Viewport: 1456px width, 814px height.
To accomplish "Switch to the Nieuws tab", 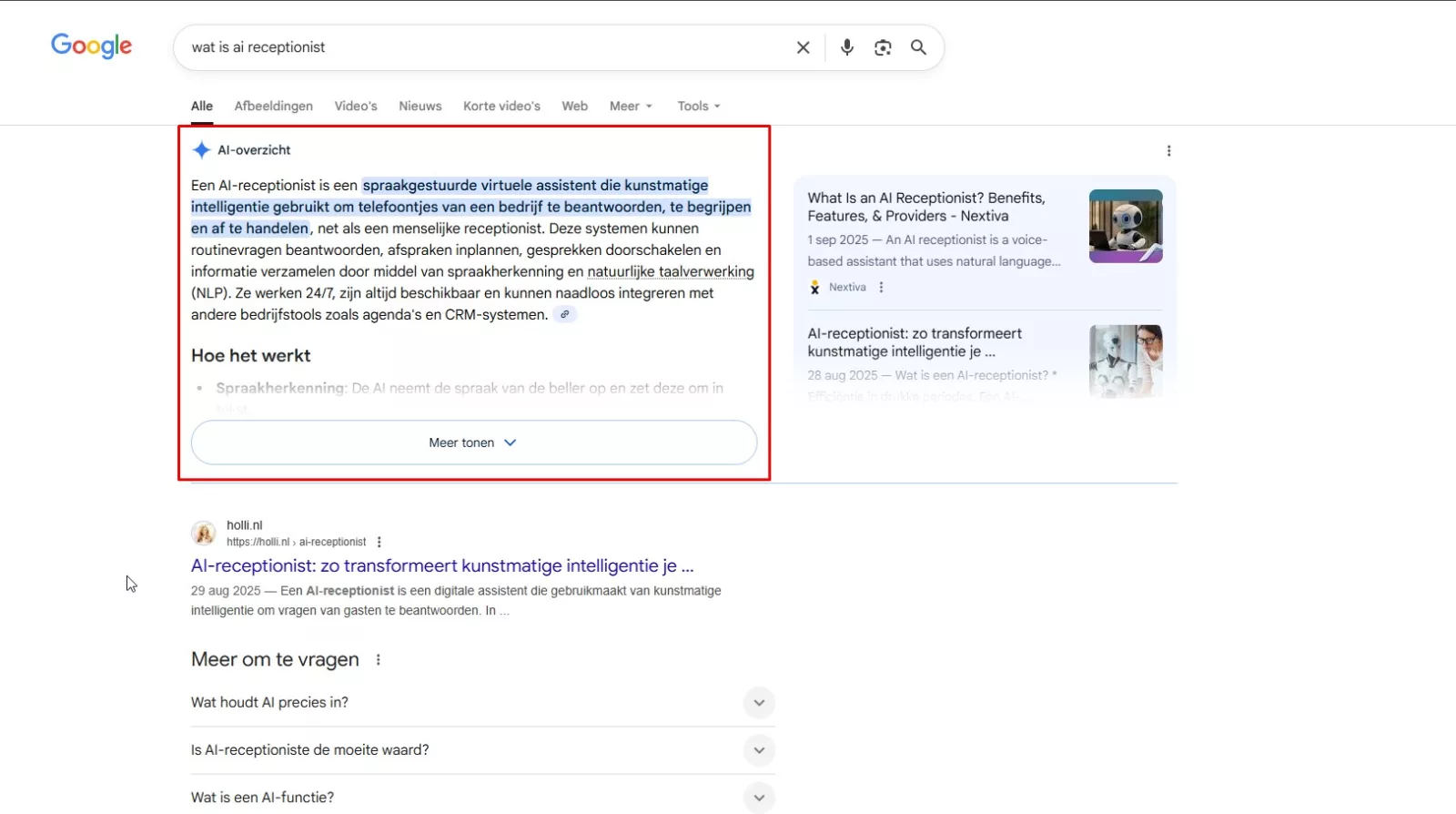I will 420,107.
